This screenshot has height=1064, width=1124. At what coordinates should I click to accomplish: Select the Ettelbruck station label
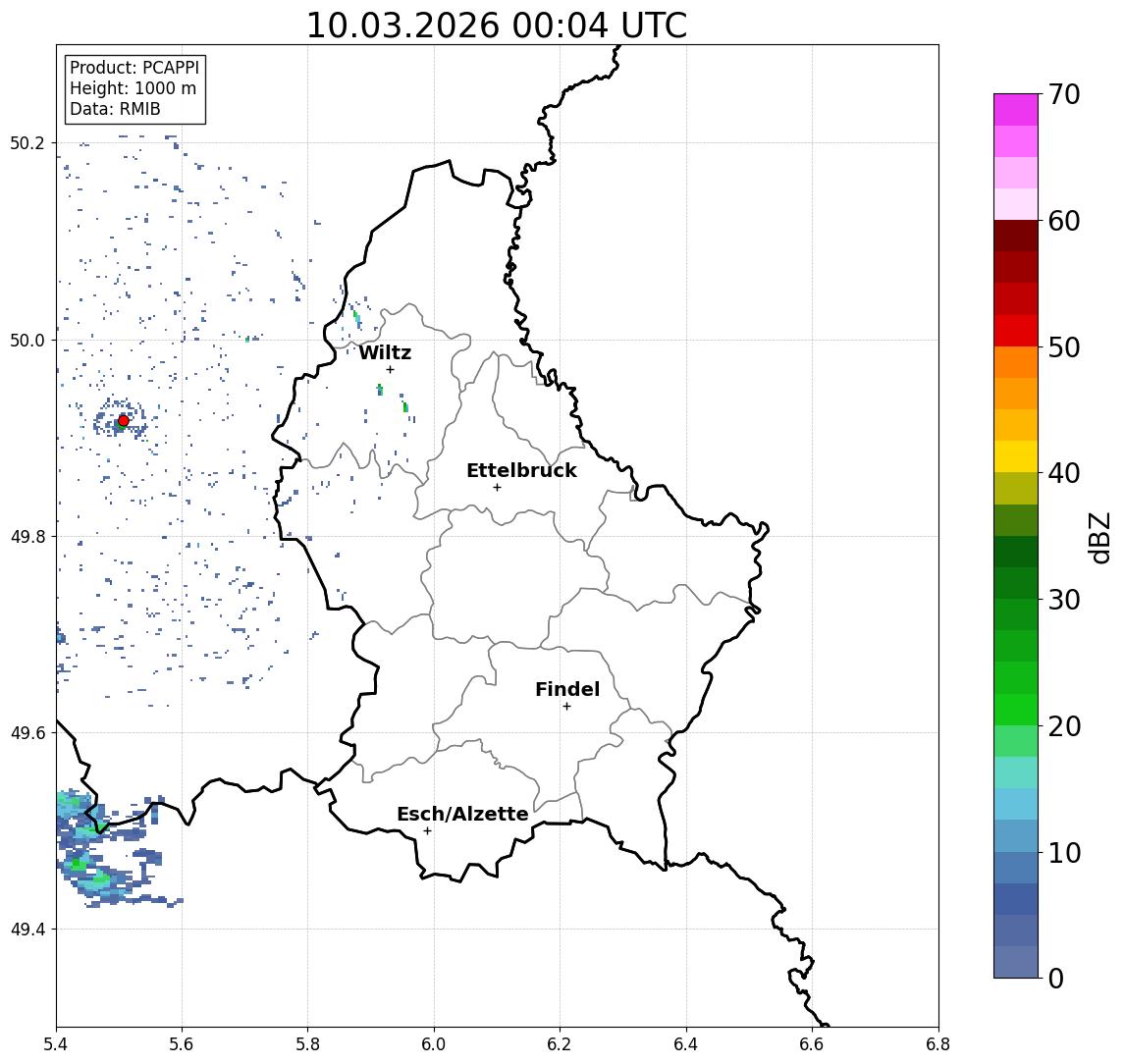[522, 470]
